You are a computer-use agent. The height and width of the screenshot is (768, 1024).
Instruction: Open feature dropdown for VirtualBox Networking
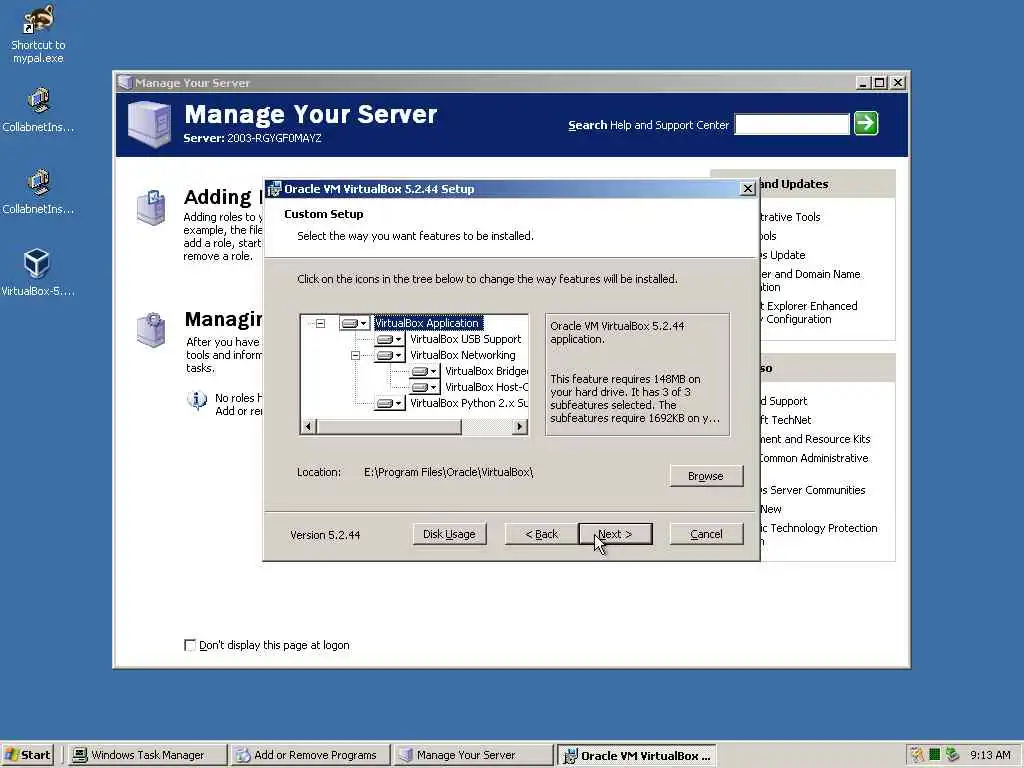pos(390,355)
